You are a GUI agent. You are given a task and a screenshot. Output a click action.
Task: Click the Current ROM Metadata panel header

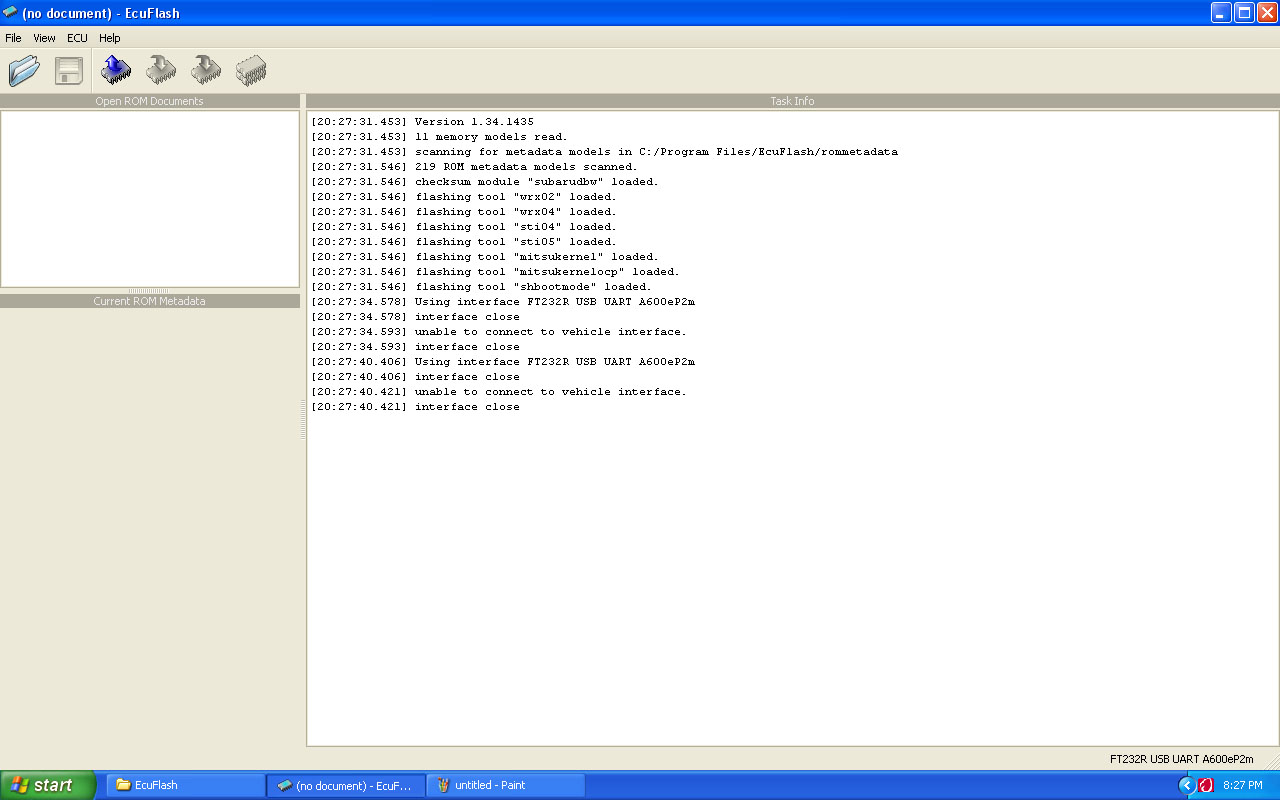pyautogui.click(x=149, y=301)
